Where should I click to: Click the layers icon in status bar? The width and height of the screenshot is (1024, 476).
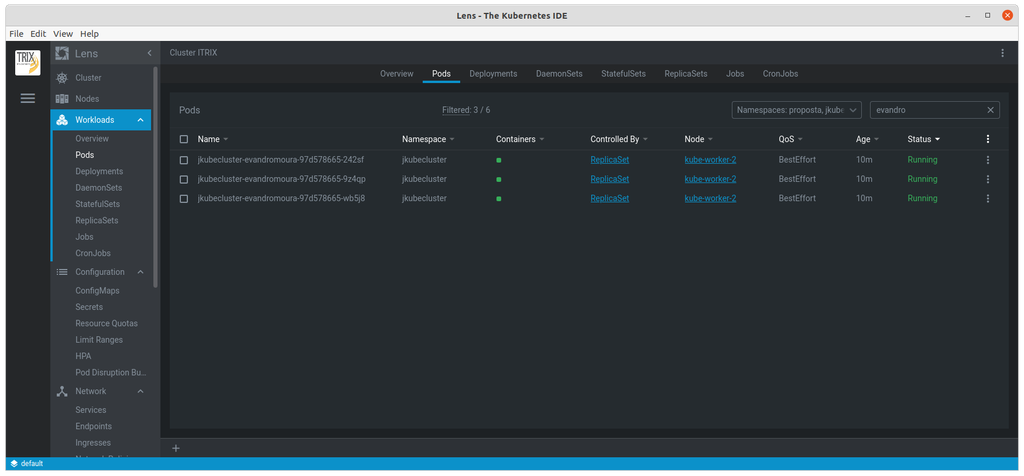(14, 464)
